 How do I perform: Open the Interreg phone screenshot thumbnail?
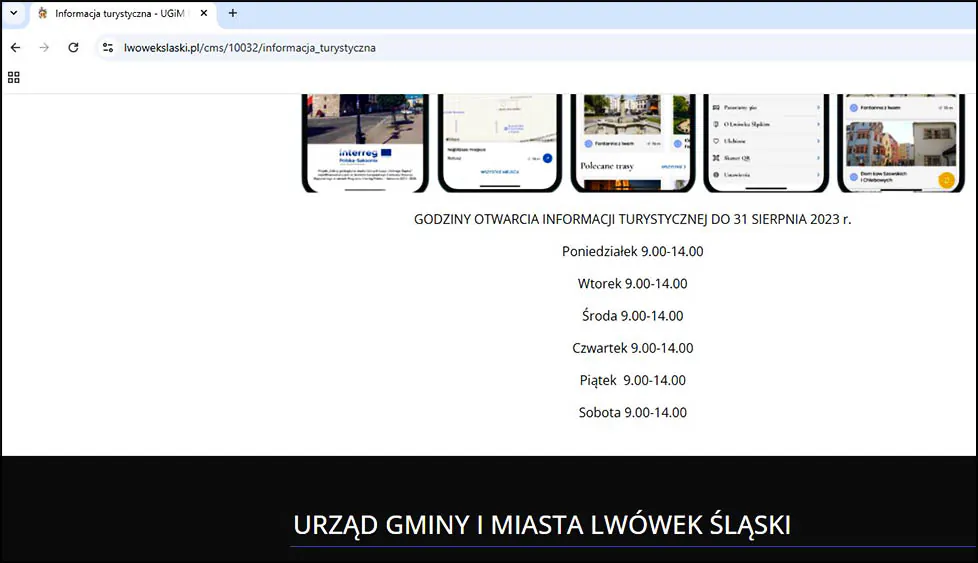click(366, 143)
